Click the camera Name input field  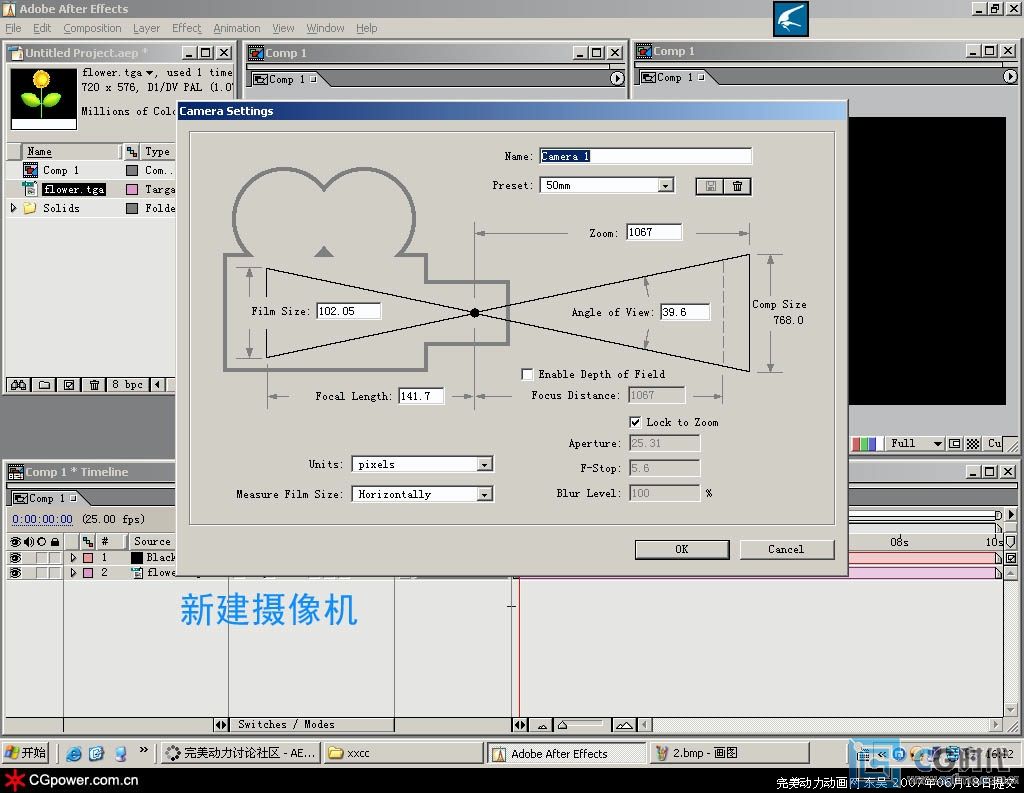(645, 156)
